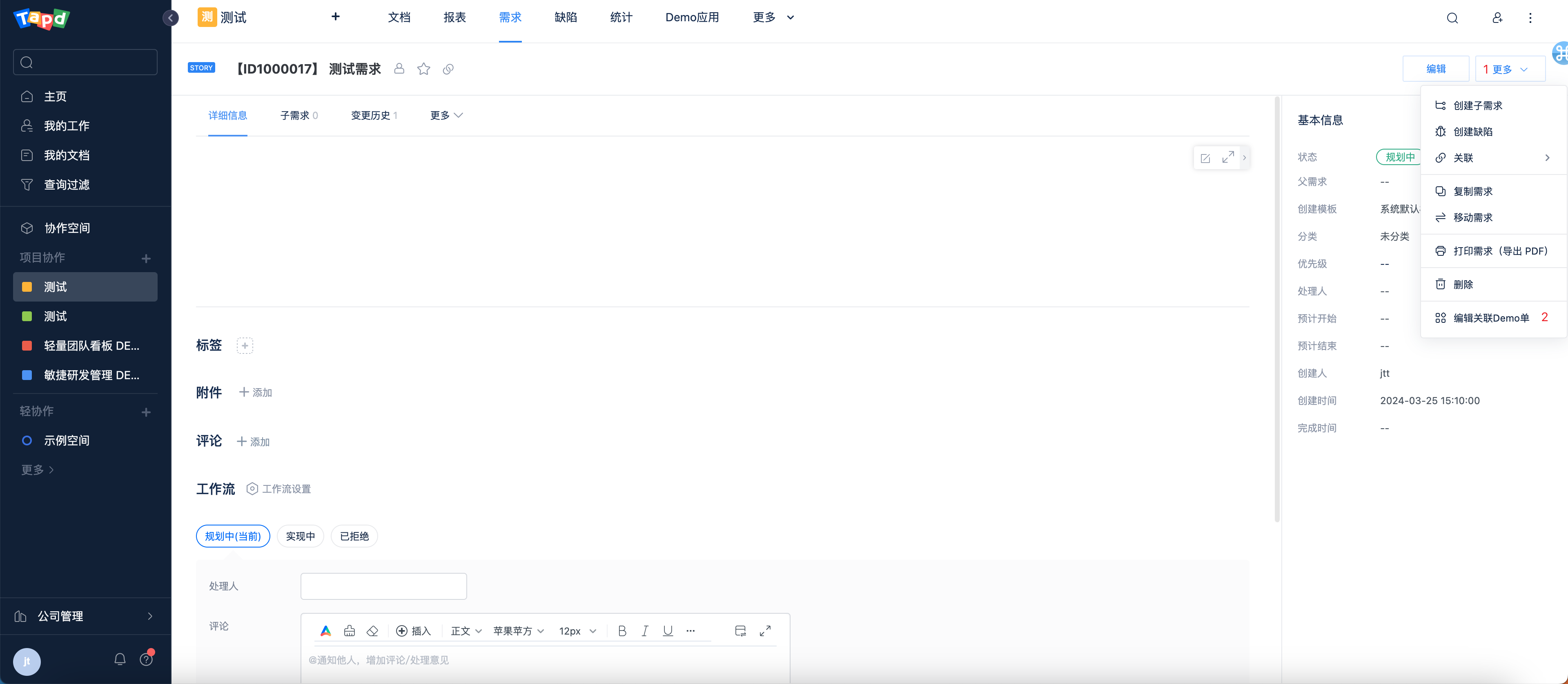
Task: Go to the 报表 tab
Action: coord(455,17)
